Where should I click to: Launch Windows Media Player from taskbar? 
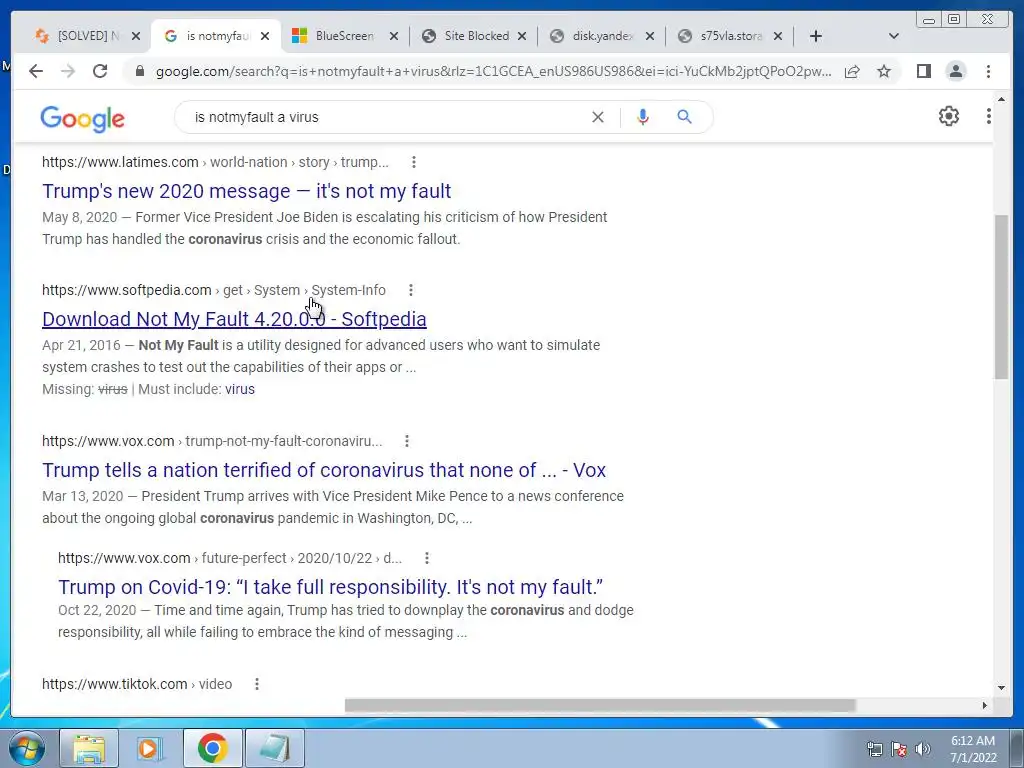[150, 748]
